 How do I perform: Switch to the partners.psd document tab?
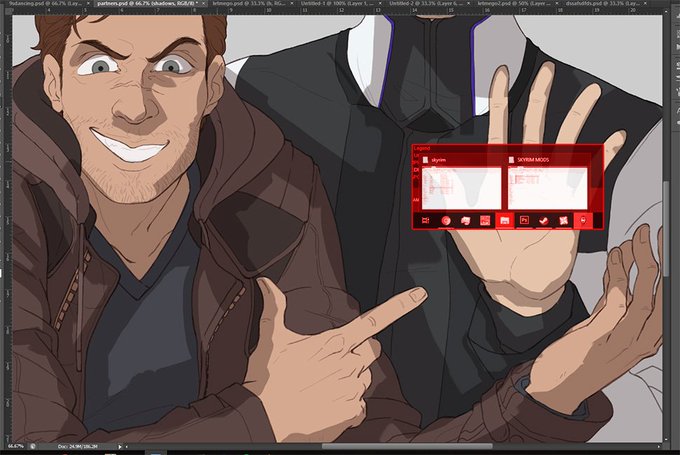pyautogui.click(x=150, y=3)
